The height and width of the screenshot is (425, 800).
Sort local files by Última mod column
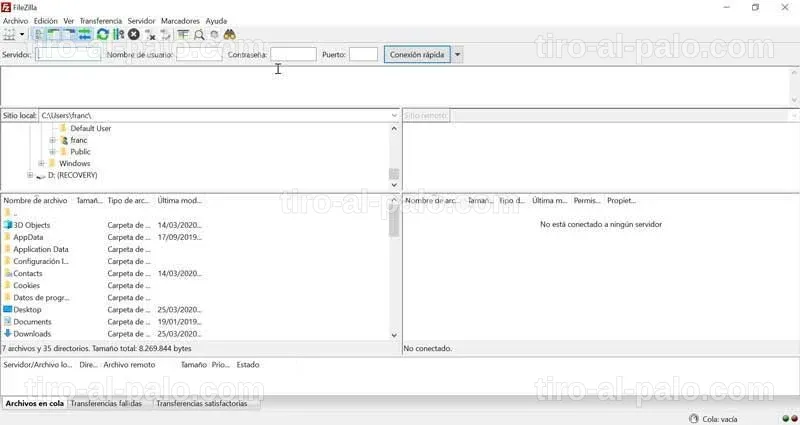point(180,201)
